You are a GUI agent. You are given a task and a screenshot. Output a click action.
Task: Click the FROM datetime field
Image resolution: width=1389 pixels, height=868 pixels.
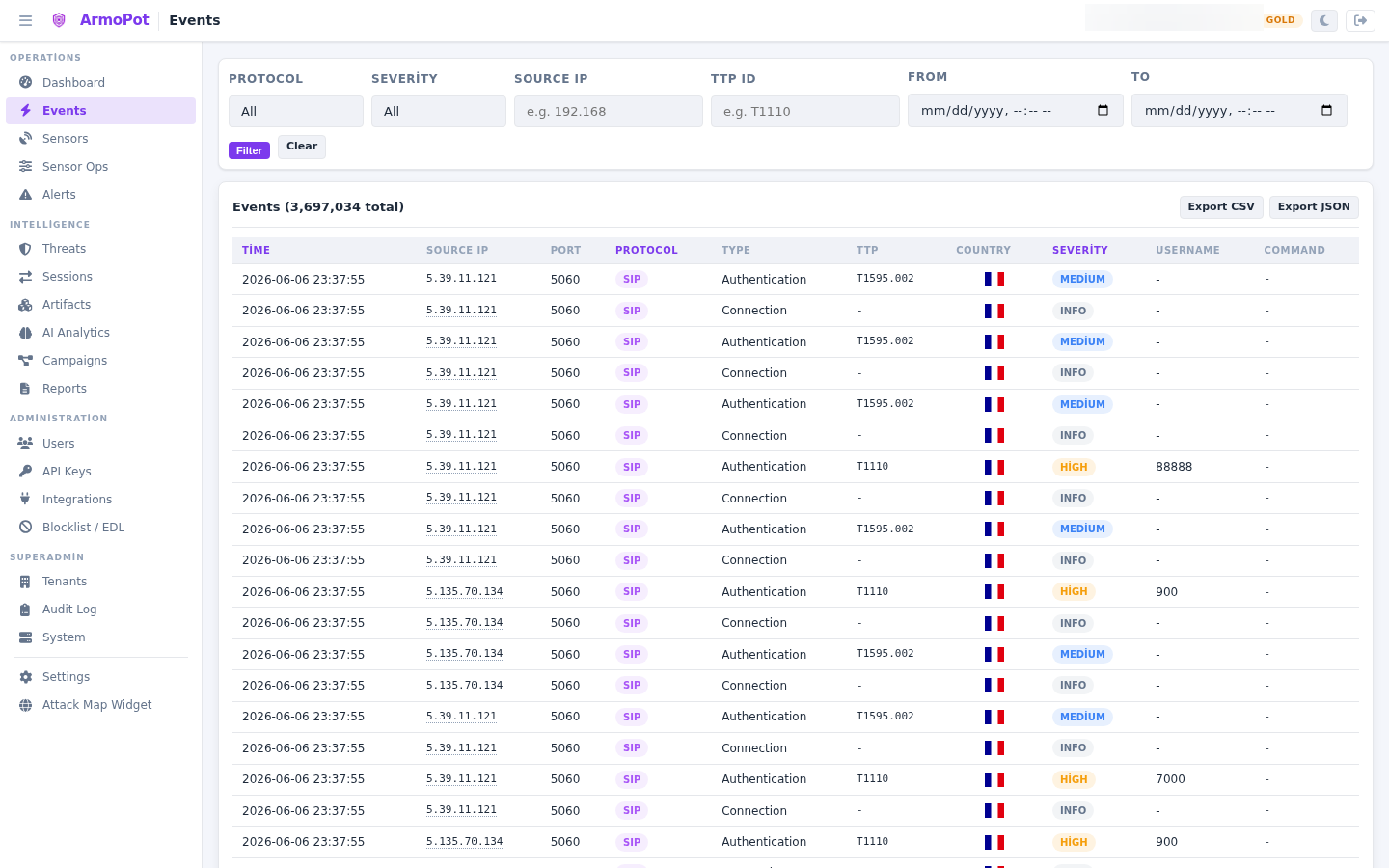click(1016, 111)
